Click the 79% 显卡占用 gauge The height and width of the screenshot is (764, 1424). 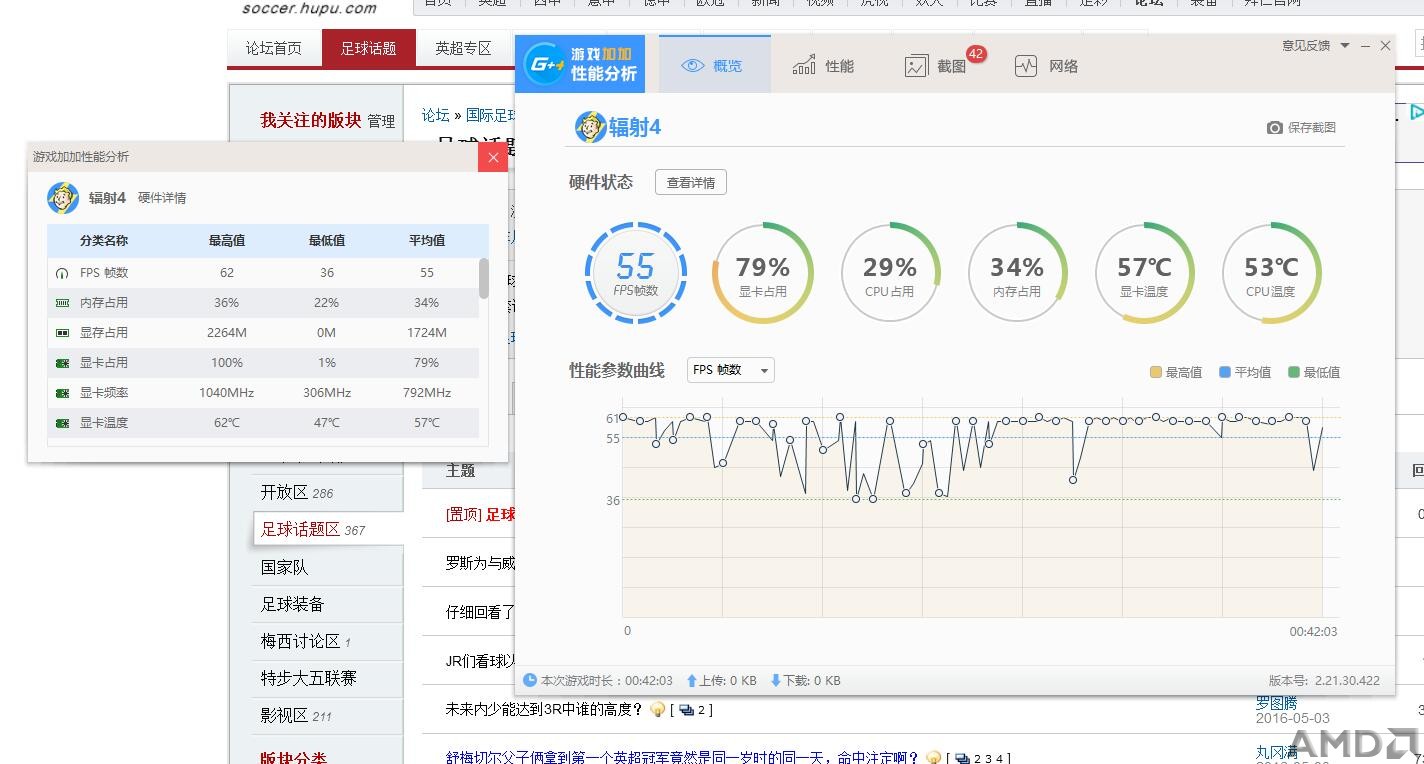tap(763, 273)
